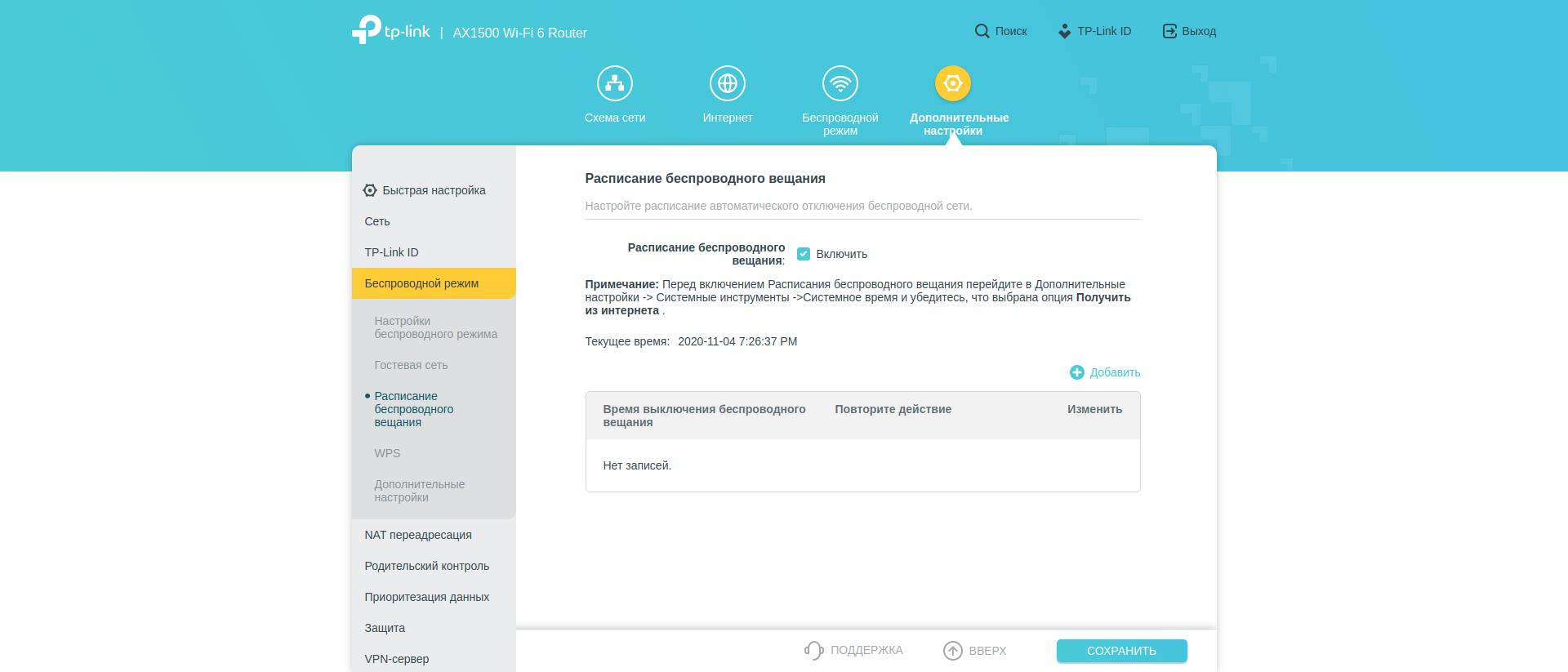Collapse the Беспроводной режим sidebar section
1568x672 pixels.
tap(421, 283)
